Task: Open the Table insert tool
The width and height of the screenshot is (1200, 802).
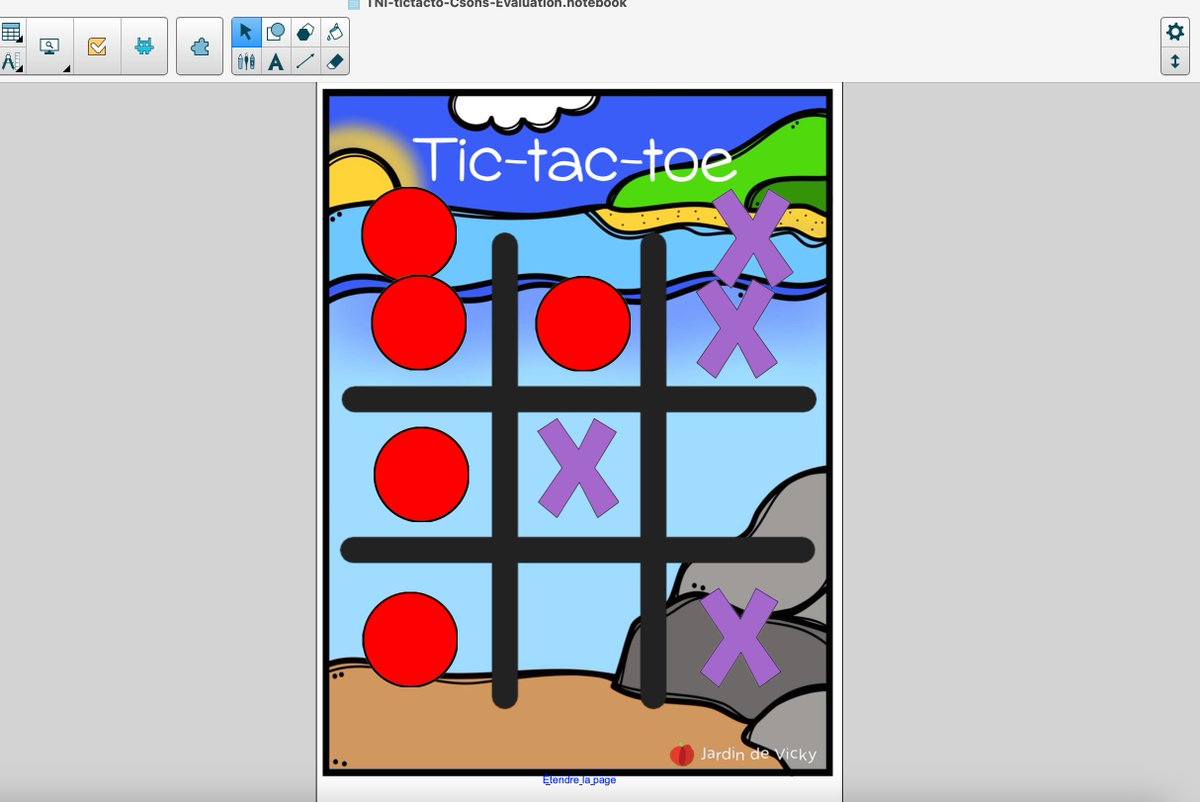Action: tap(12, 32)
